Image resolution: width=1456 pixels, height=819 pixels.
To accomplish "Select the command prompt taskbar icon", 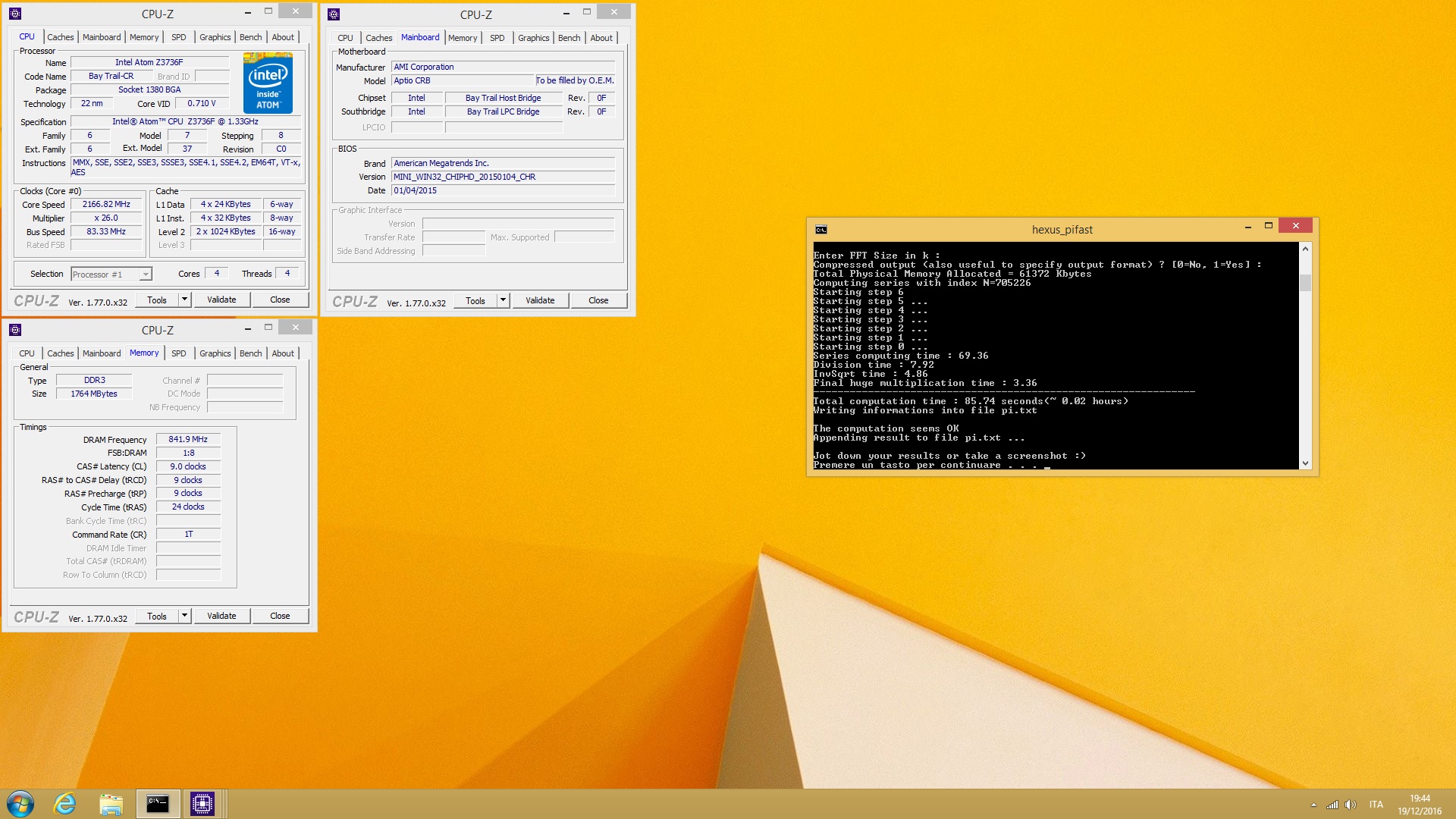I will pyautogui.click(x=158, y=804).
